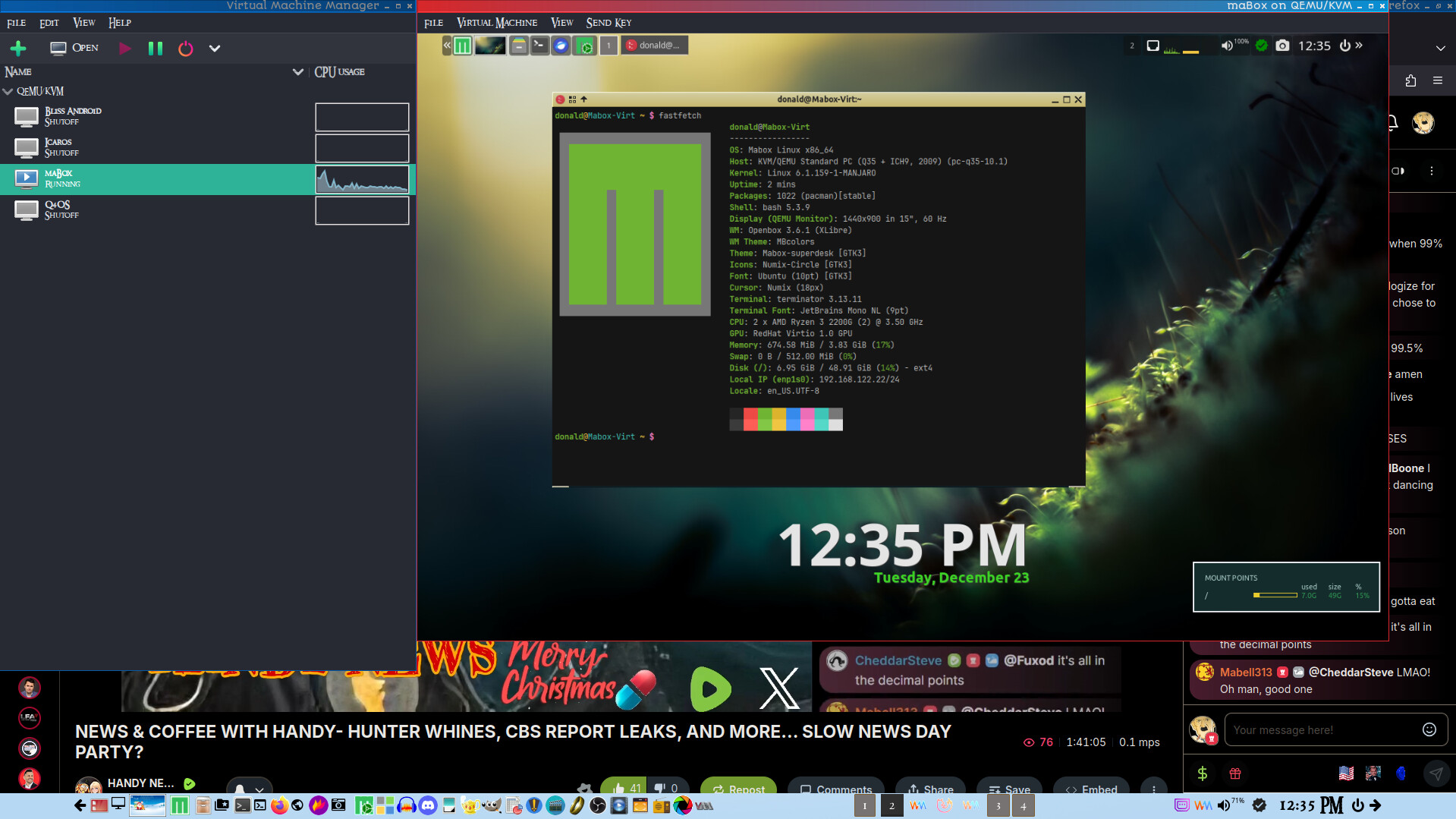Open Discord from the host taskbar
1456x819 pixels.
(x=428, y=805)
